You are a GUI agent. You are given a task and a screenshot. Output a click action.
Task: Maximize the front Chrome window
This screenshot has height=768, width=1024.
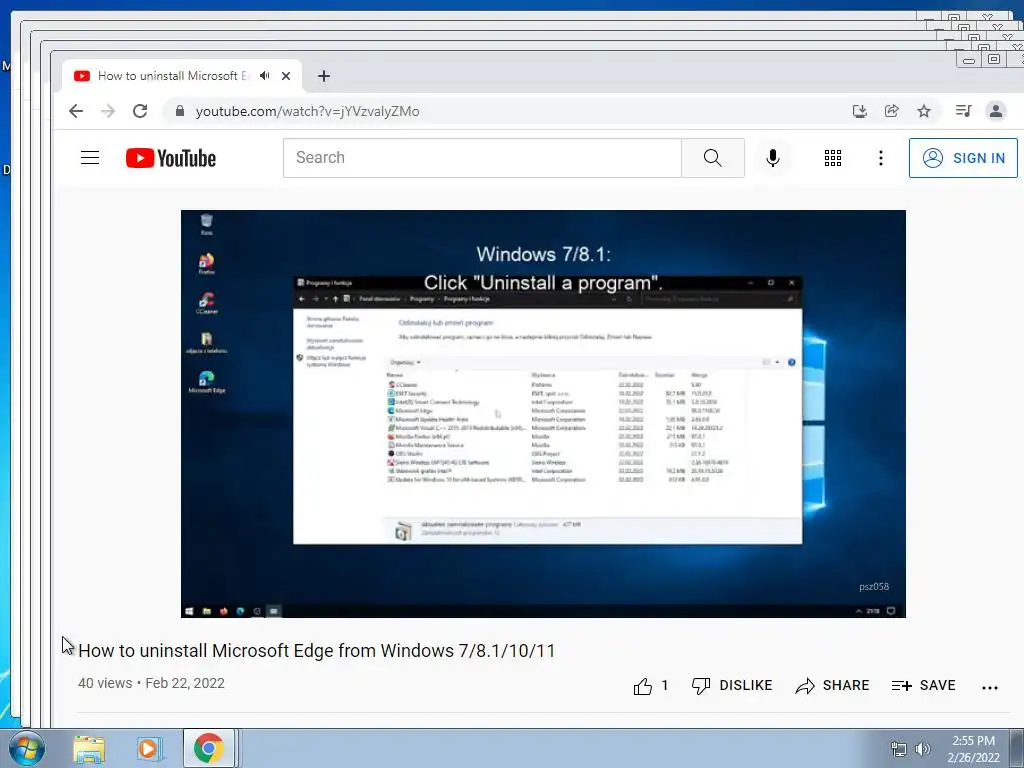click(x=994, y=59)
